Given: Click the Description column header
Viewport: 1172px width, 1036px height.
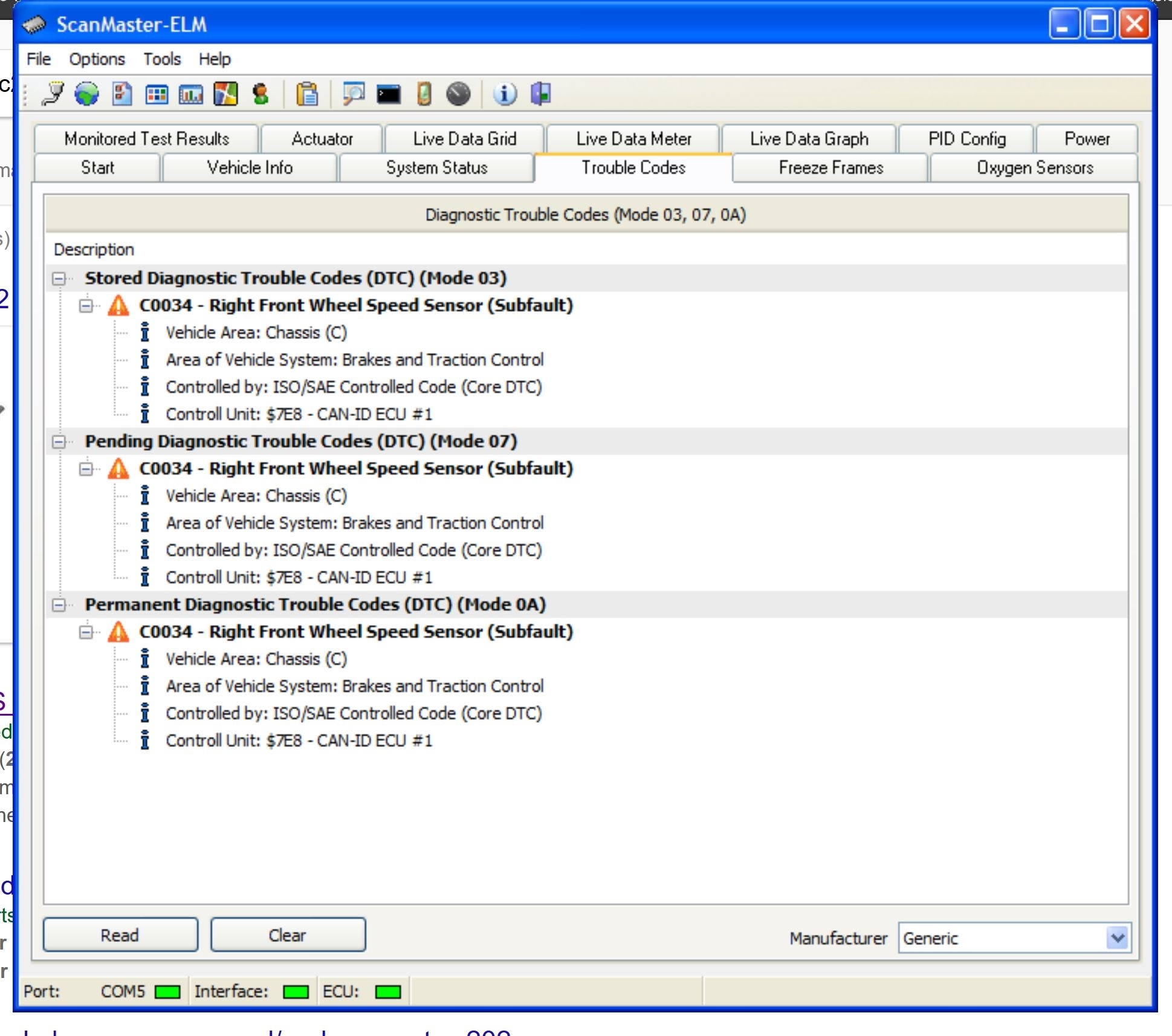Looking at the screenshot, I should click(x=94, y=250).
